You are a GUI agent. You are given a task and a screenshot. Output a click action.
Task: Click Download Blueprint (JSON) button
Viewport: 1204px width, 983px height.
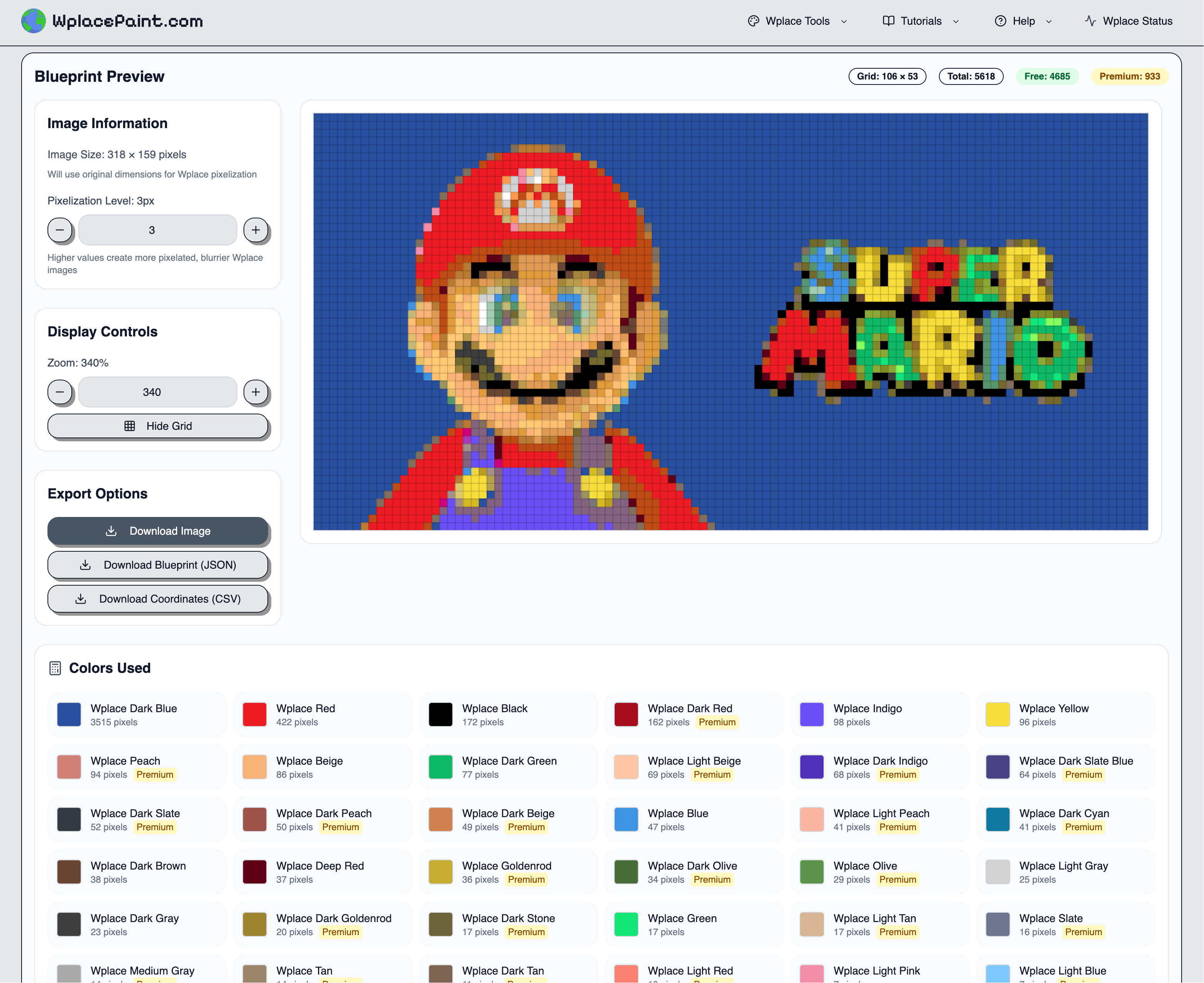157,565
